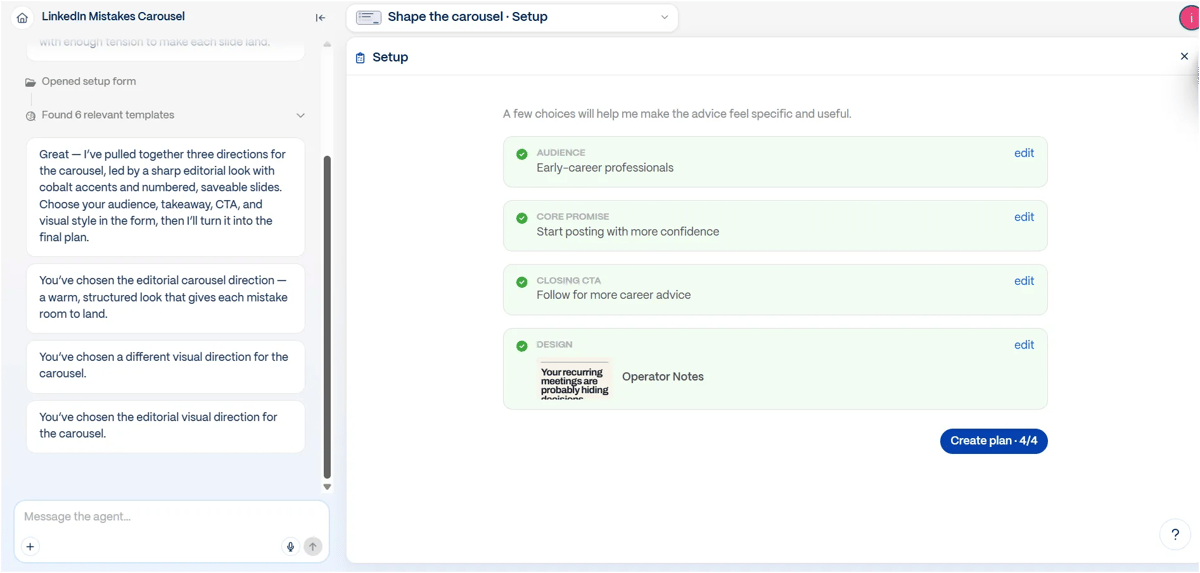Click the chat scrollbar up arrow

point(327,44)
